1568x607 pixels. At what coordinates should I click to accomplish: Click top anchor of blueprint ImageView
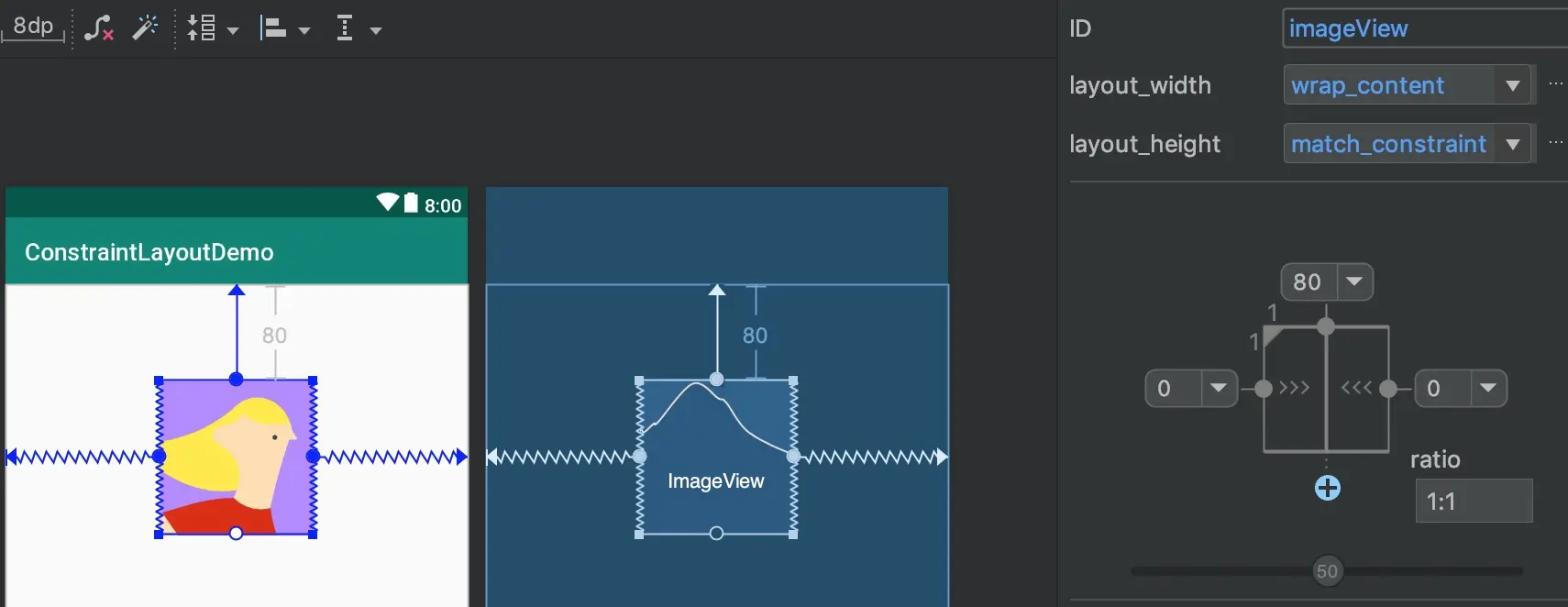[717, 380]
